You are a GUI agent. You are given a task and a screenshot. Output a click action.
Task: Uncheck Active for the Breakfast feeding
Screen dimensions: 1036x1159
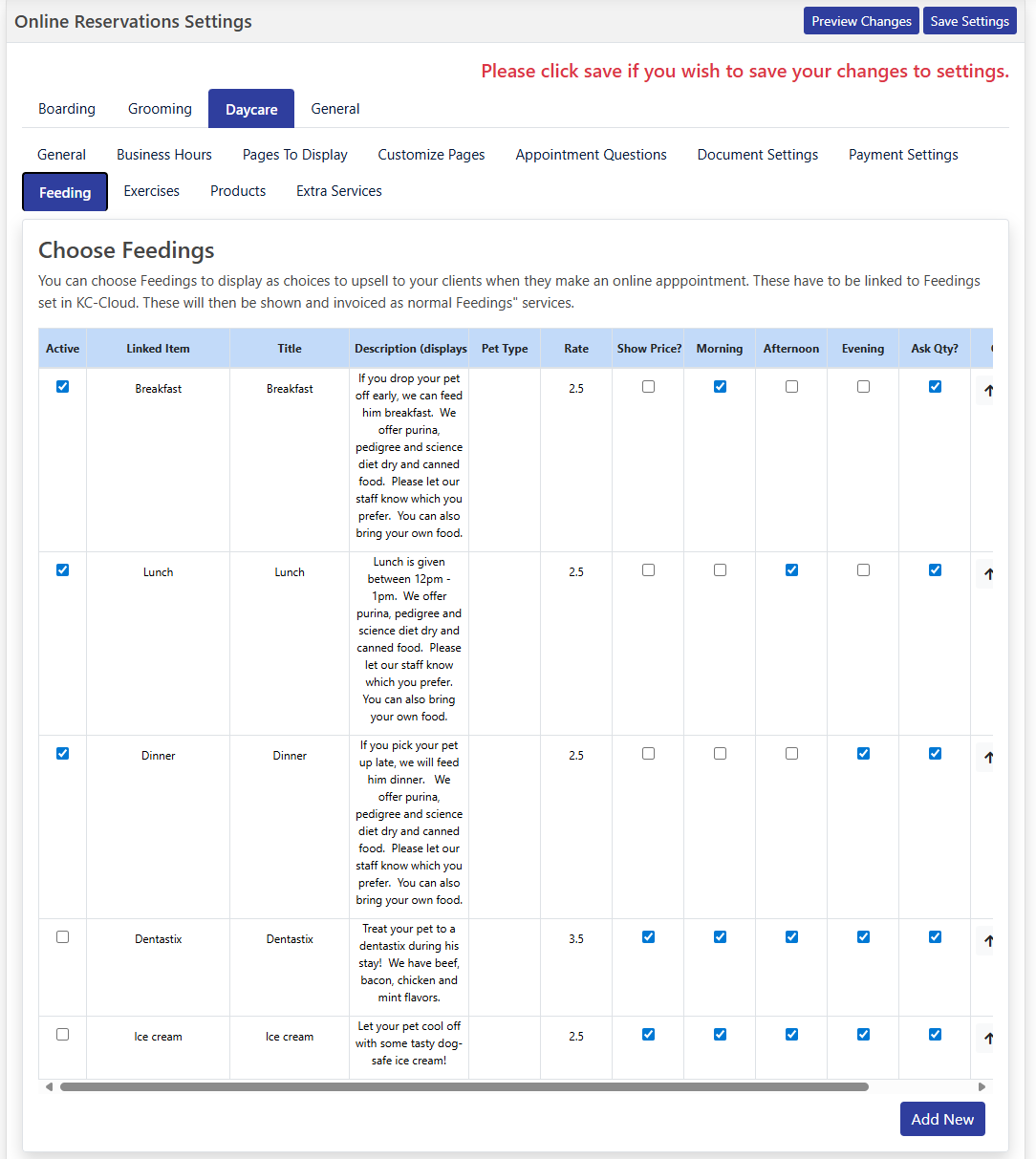pyautogui.click(x=62, y=387)
